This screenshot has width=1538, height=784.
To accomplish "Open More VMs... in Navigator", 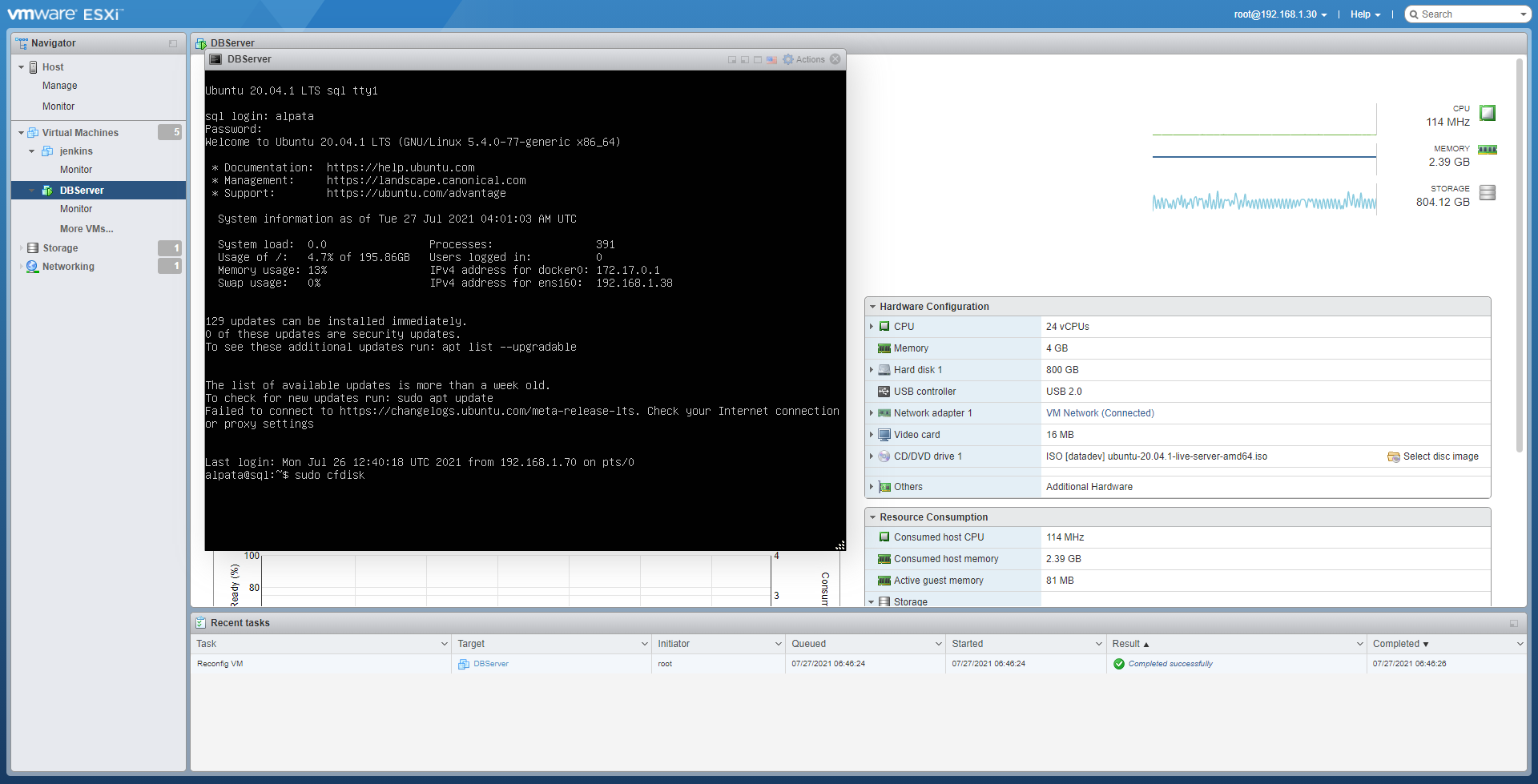I will point(87,229).
